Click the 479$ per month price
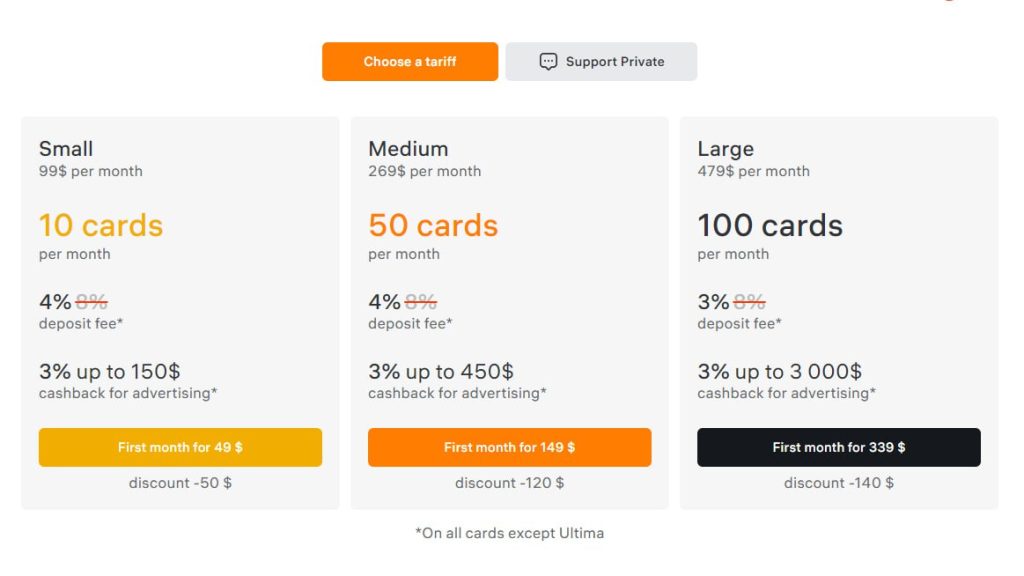 [753, 171]
